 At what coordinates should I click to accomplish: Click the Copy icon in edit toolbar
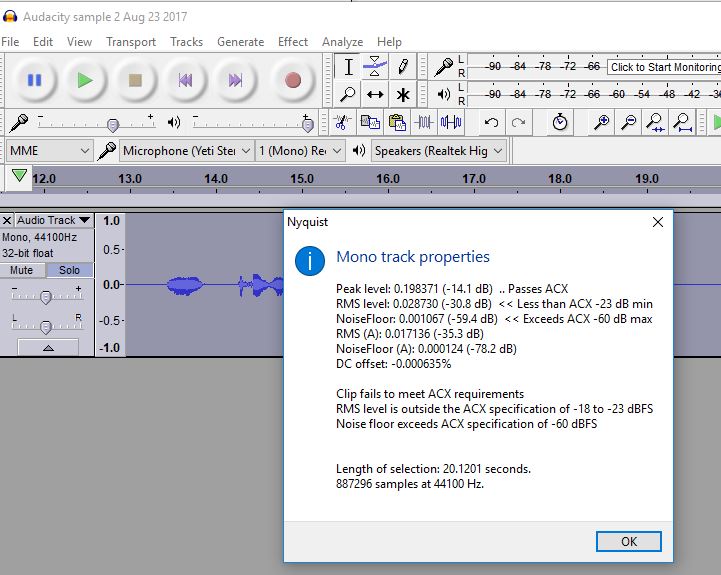(x=369, y=122)
